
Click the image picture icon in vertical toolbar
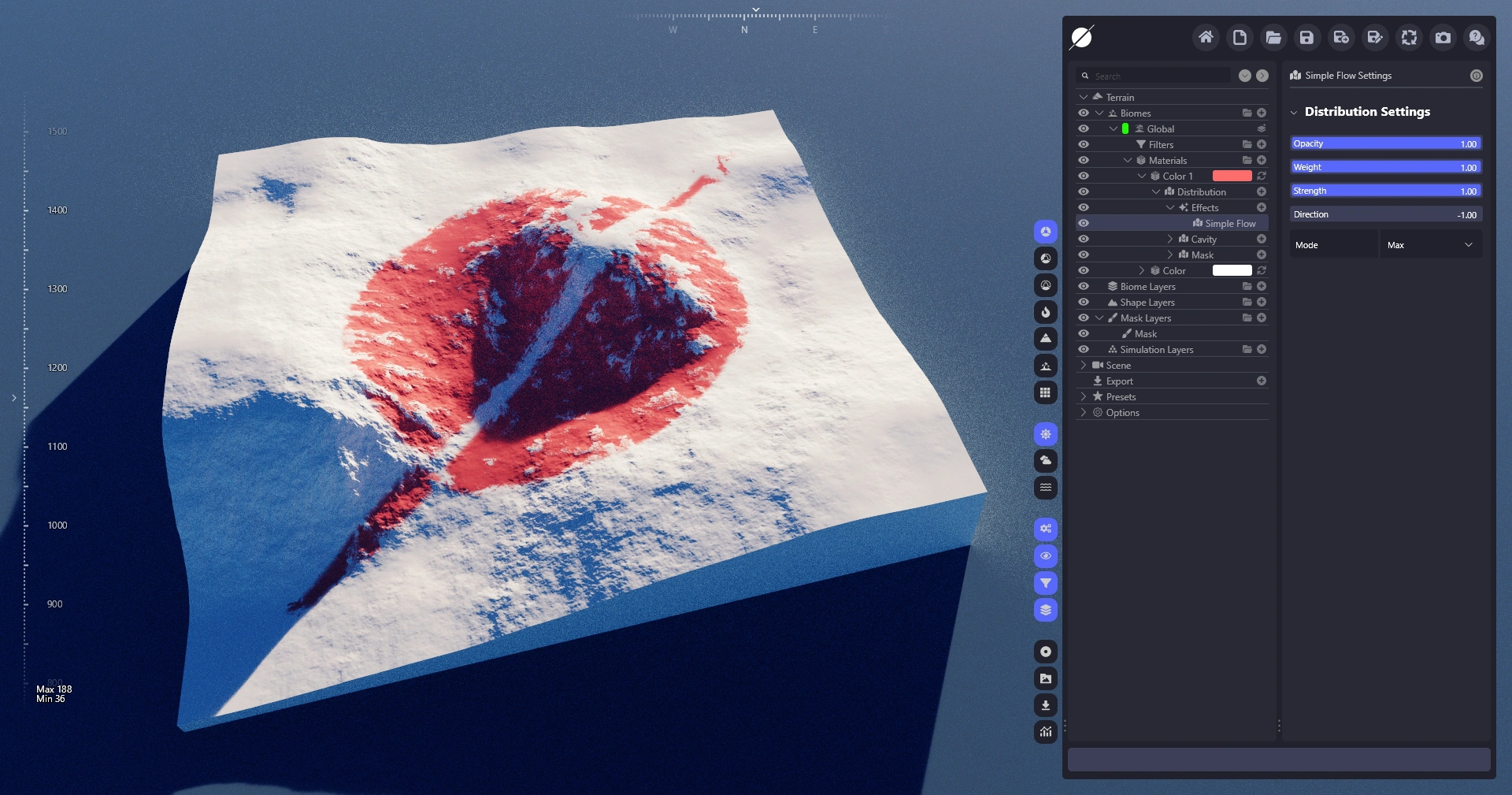[1046, 678]
